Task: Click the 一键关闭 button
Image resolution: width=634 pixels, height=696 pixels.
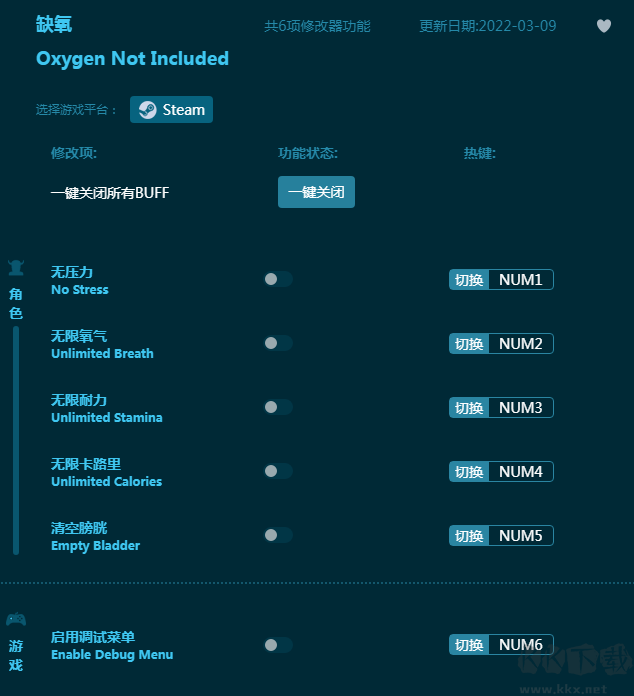Action: tap(316, 192)
